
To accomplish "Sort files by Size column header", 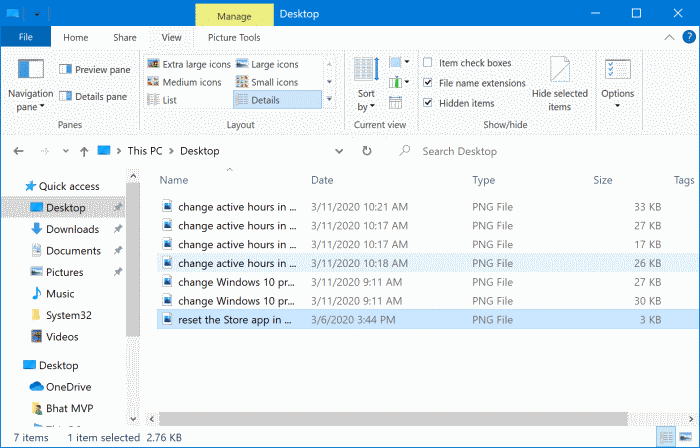I will [602, 180].
